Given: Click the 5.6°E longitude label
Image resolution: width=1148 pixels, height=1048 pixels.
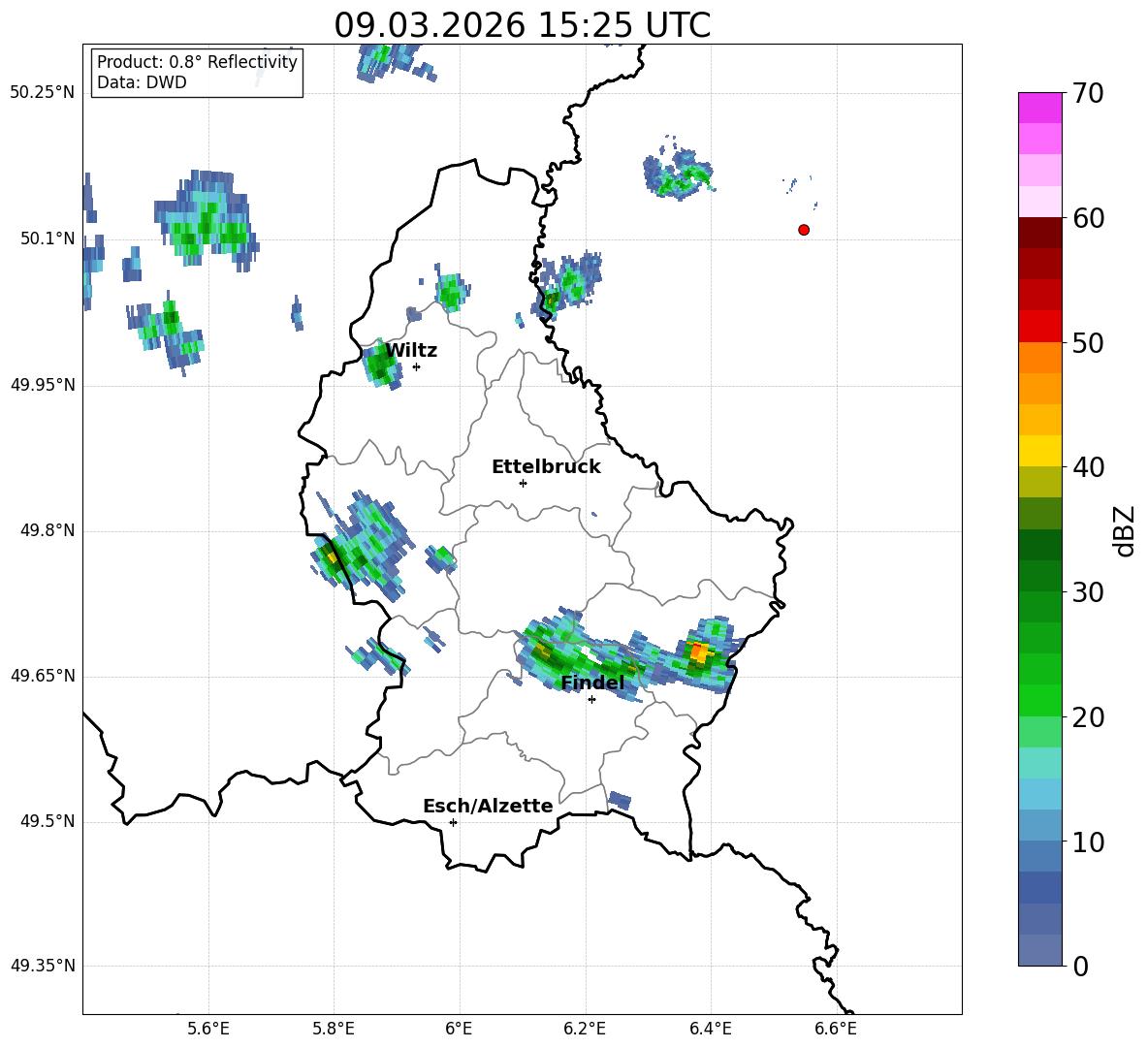Looking at the screenshot, I should (x=208, y=1029).
